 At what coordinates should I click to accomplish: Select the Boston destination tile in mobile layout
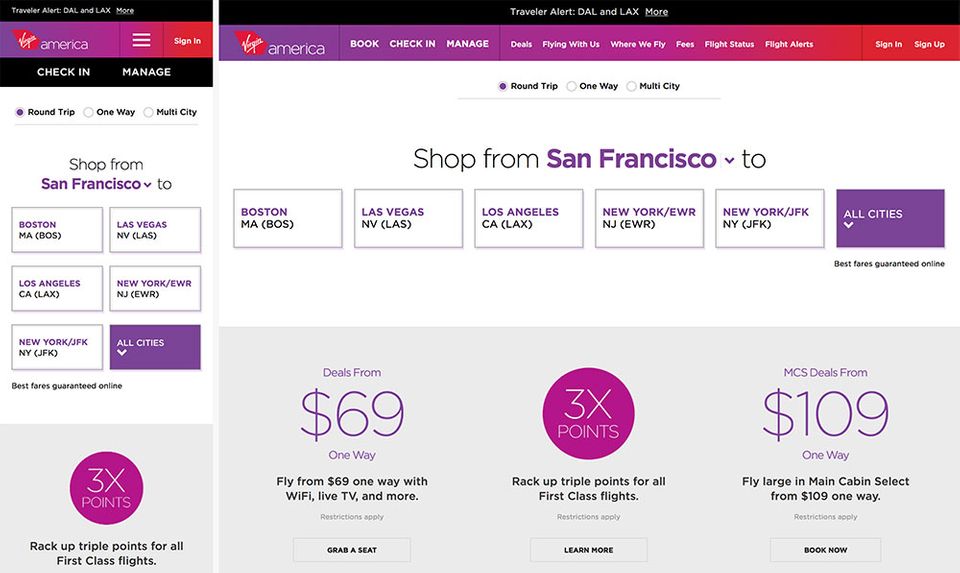(x=57, y=230)
